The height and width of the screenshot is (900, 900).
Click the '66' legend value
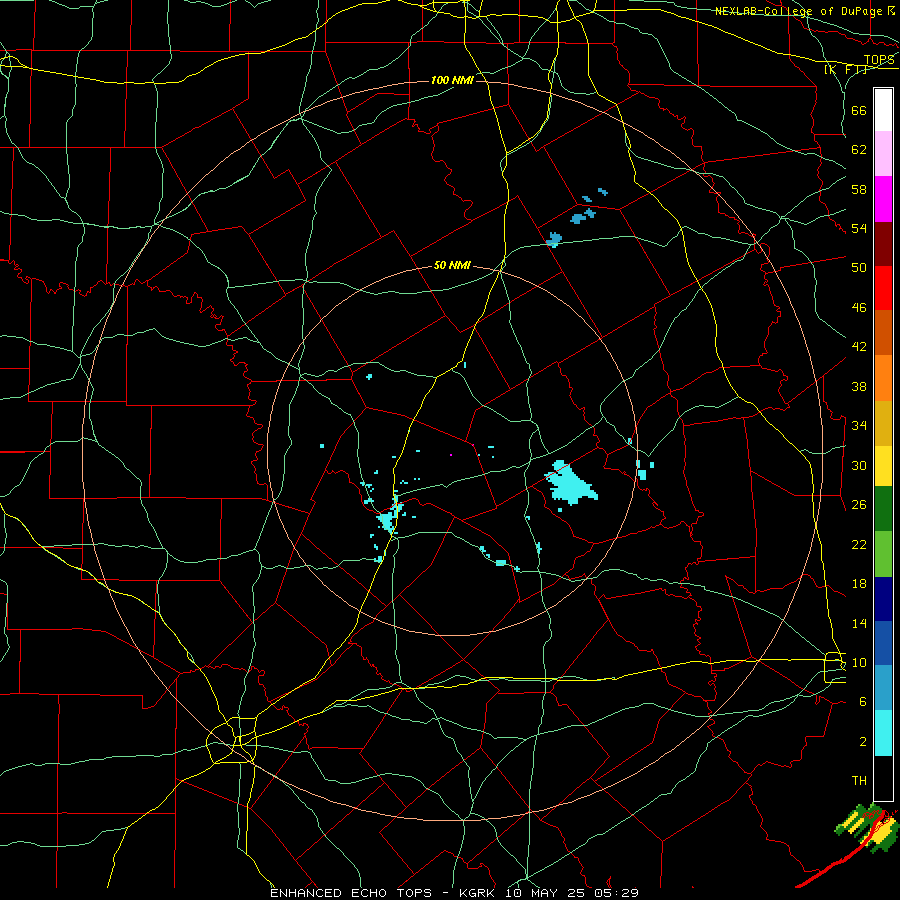(859, 110)
